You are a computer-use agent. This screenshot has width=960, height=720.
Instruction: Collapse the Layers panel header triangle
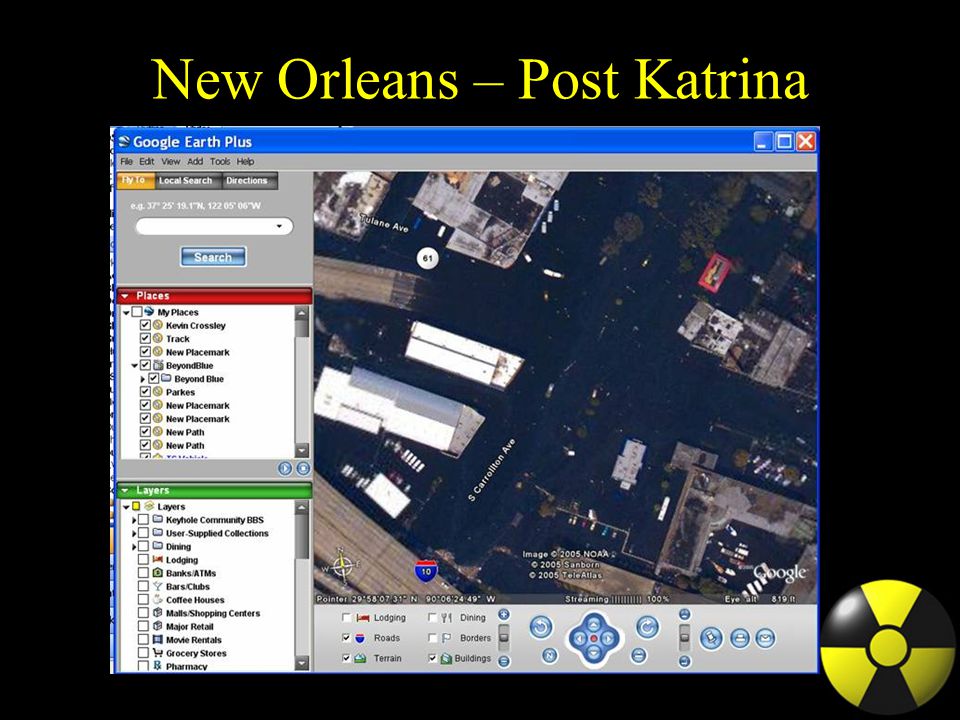pyautogui.click(x=126, y=490)
